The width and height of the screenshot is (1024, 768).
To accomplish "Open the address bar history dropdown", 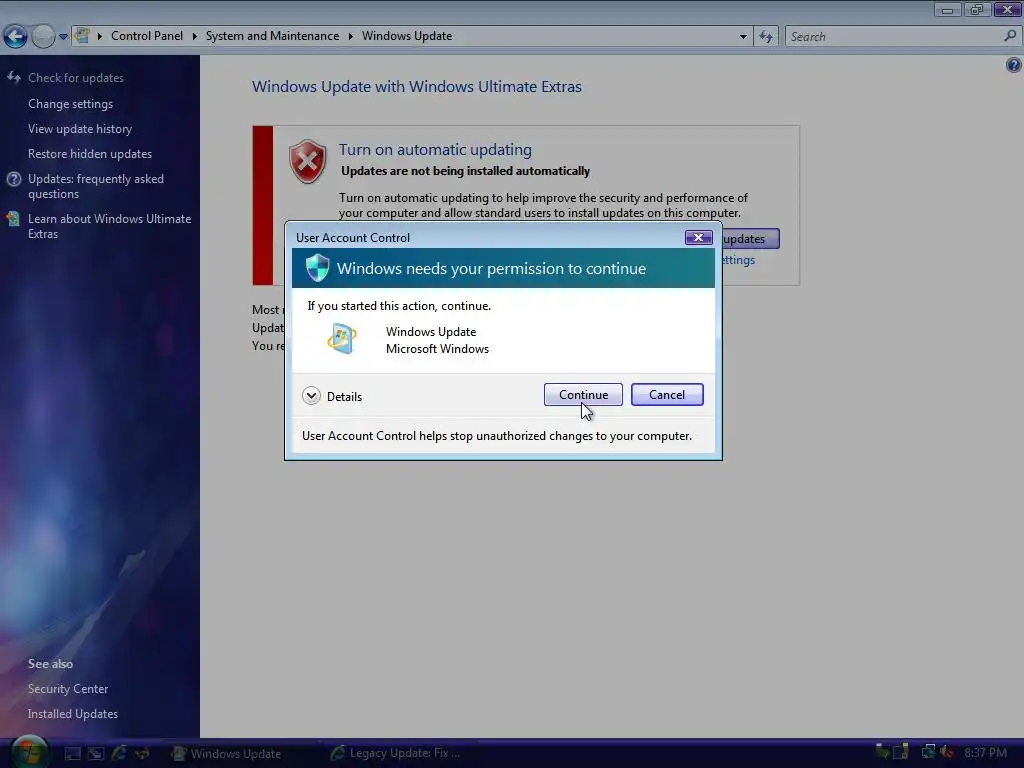I will [x=743, y=37].
